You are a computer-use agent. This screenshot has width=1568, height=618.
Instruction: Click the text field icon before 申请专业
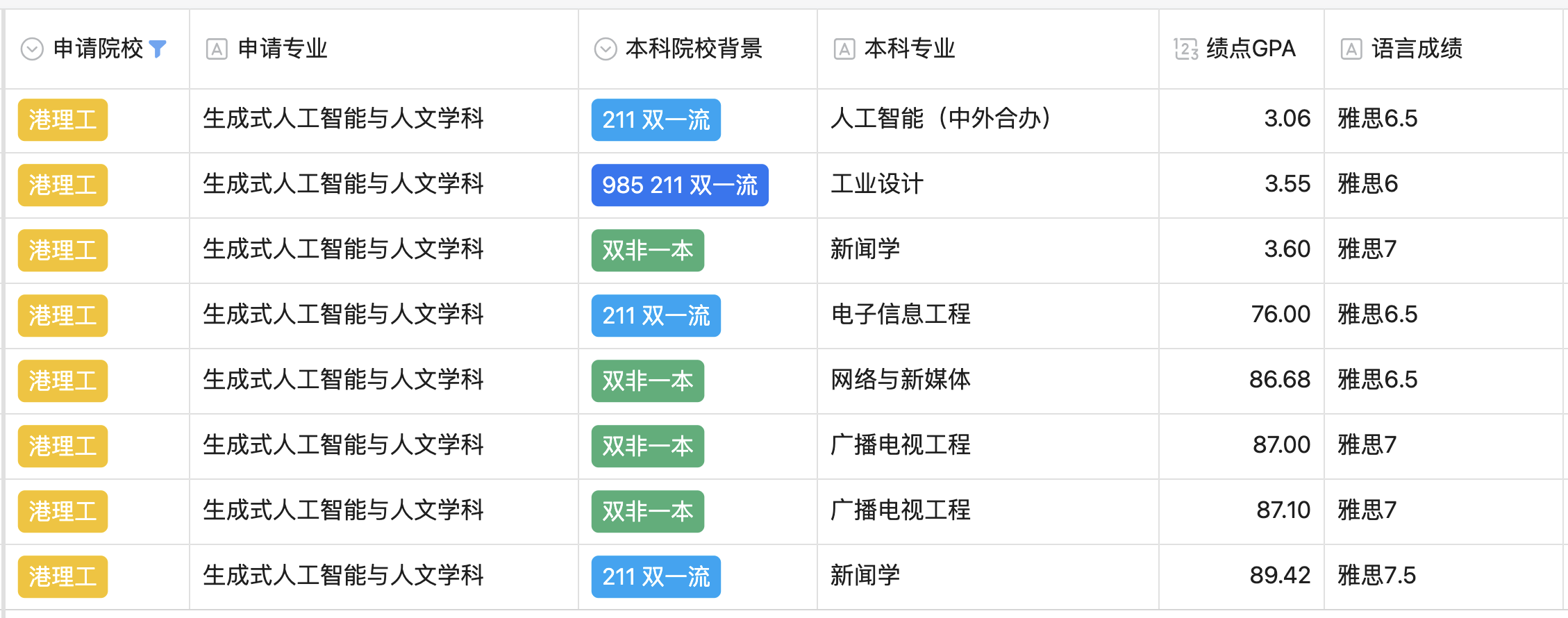click(217, 49)
